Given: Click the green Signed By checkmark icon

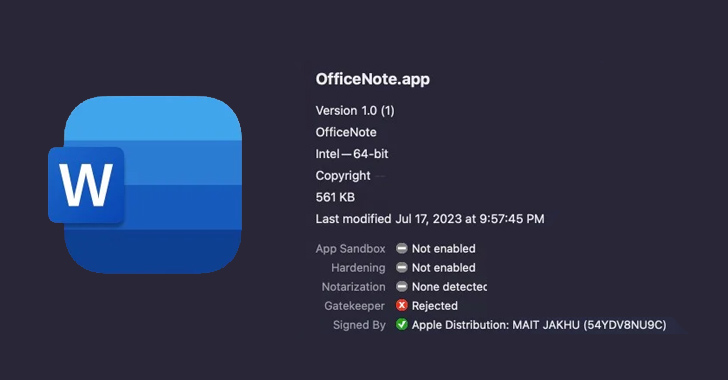Looking at the screenshot, I should [x=402, y=325].
